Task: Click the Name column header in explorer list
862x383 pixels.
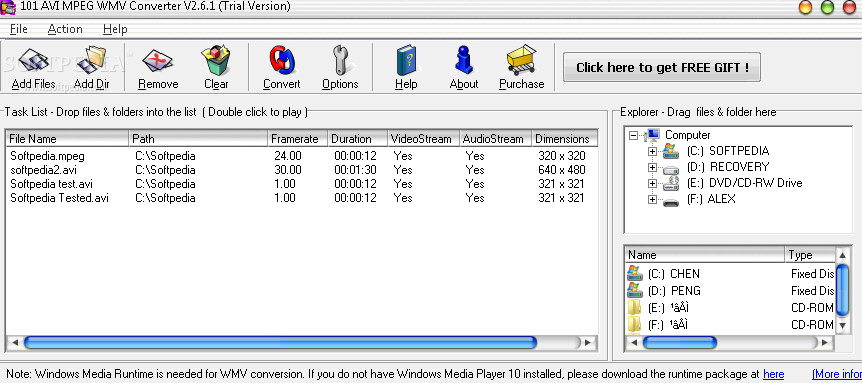Action: point(705,255)
